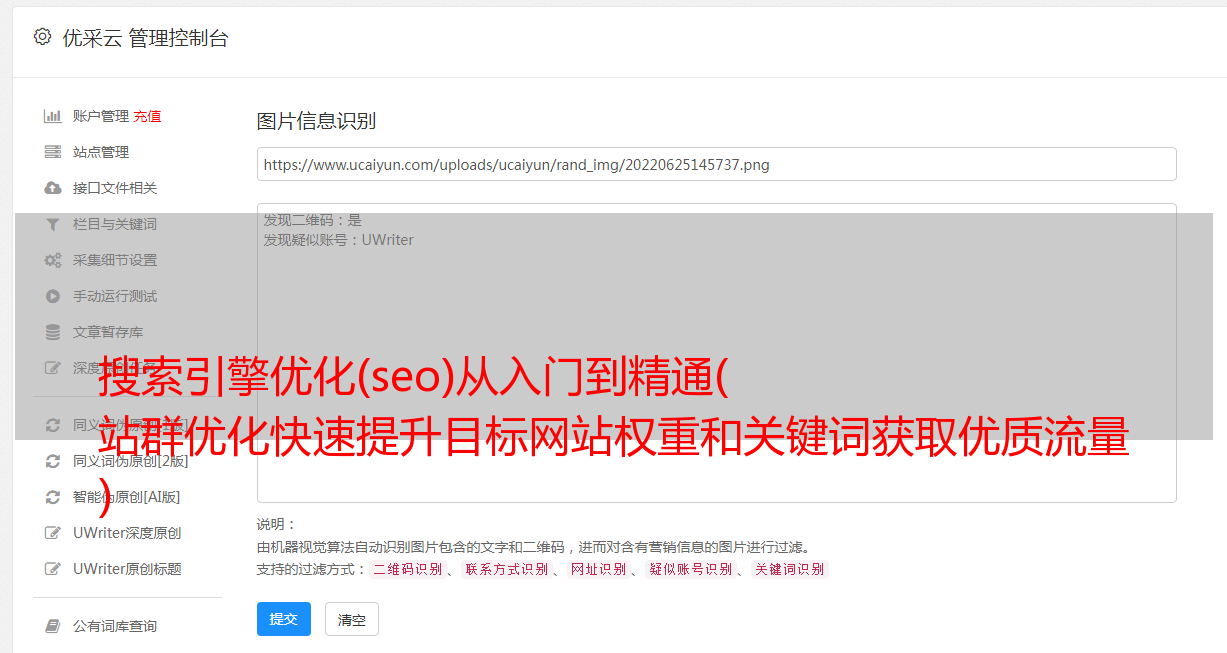Screen dimensions: 1227x653
Task: Click the 关键词识别 filter tag
Action: coord(790,569)
